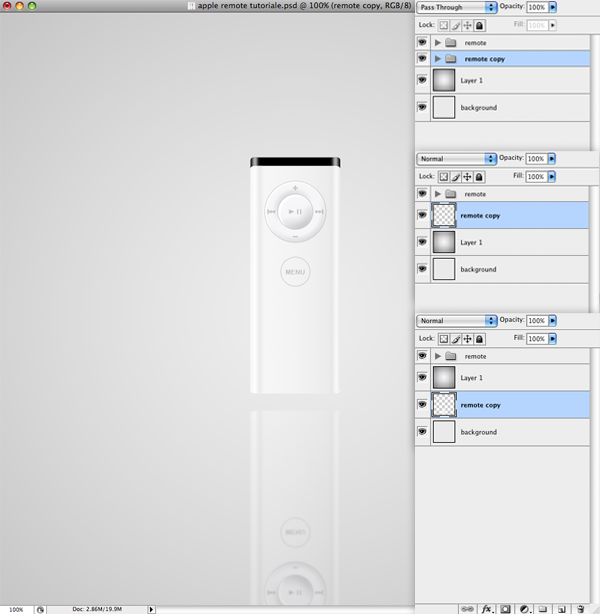Add a layer mask
This screenshot has height=614, width=600.
505,609
